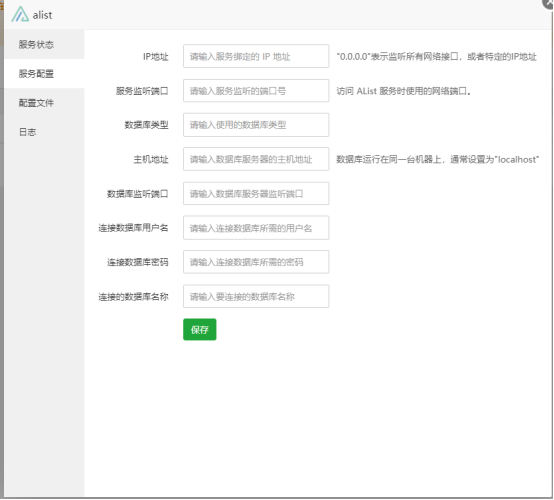Click the 数据库类型 input field
Viewport: 554px width, 500px height.
[x=256, y=125]
